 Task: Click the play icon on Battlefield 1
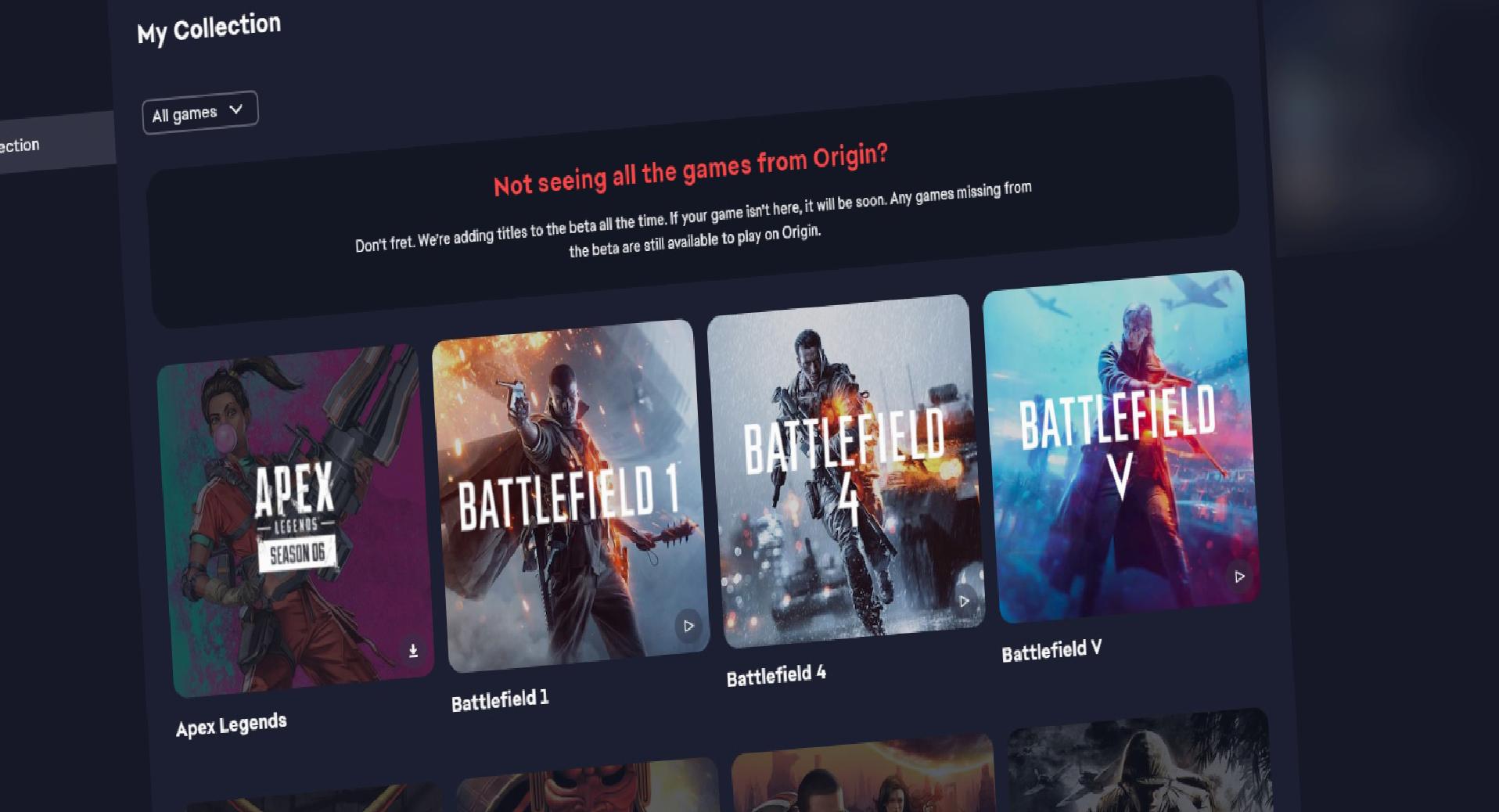(688, 626)
